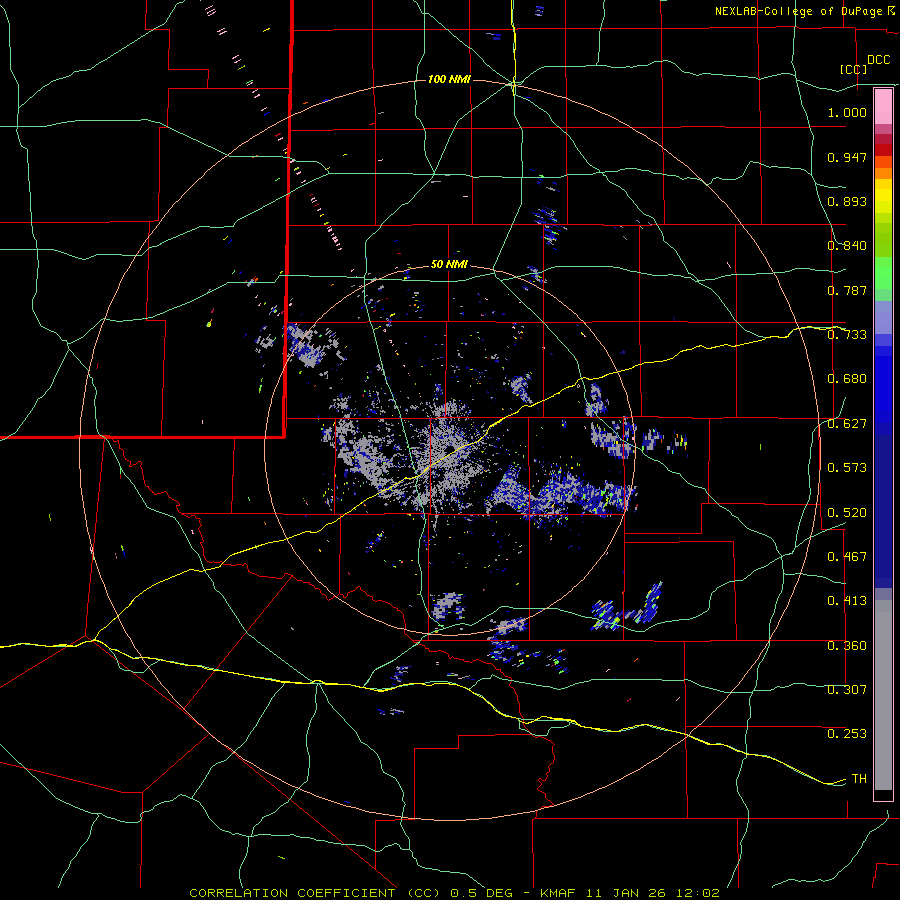900x900 pixels.
Task: Pick the bright green segment of color bar
Action: pyautogui.click(x=883, y=273)
